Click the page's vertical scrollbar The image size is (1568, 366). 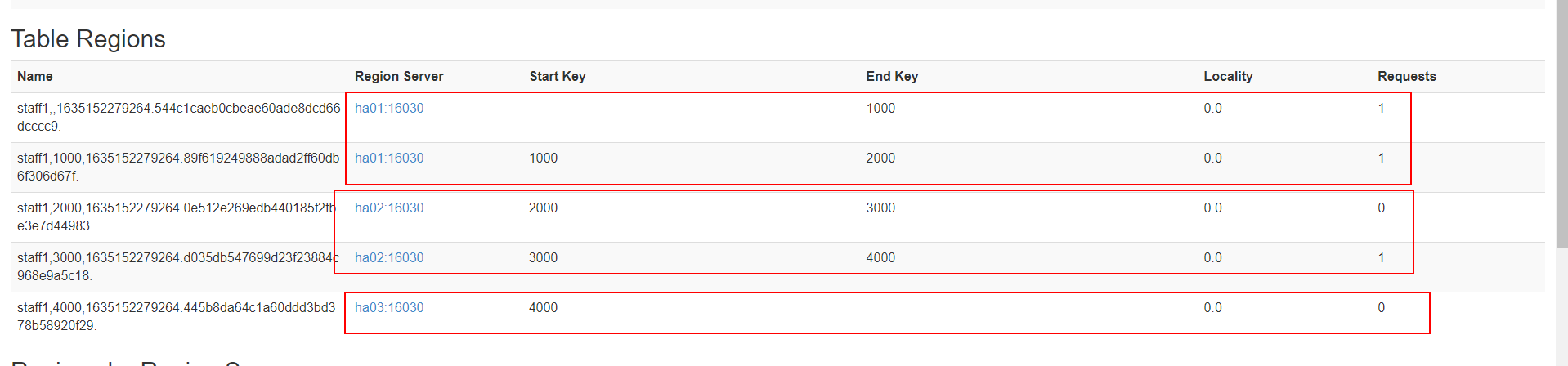click(x=1561, y=123)
